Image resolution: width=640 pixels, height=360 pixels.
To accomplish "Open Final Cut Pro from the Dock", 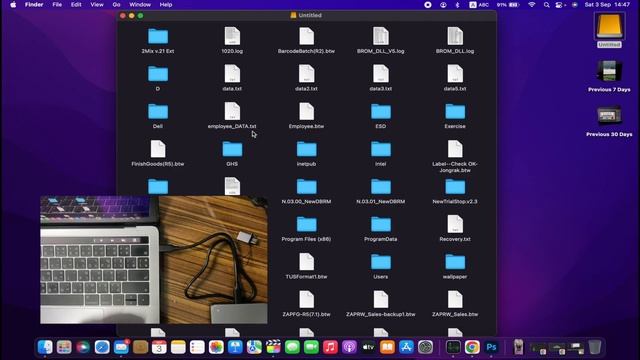I will coord(273,347).
